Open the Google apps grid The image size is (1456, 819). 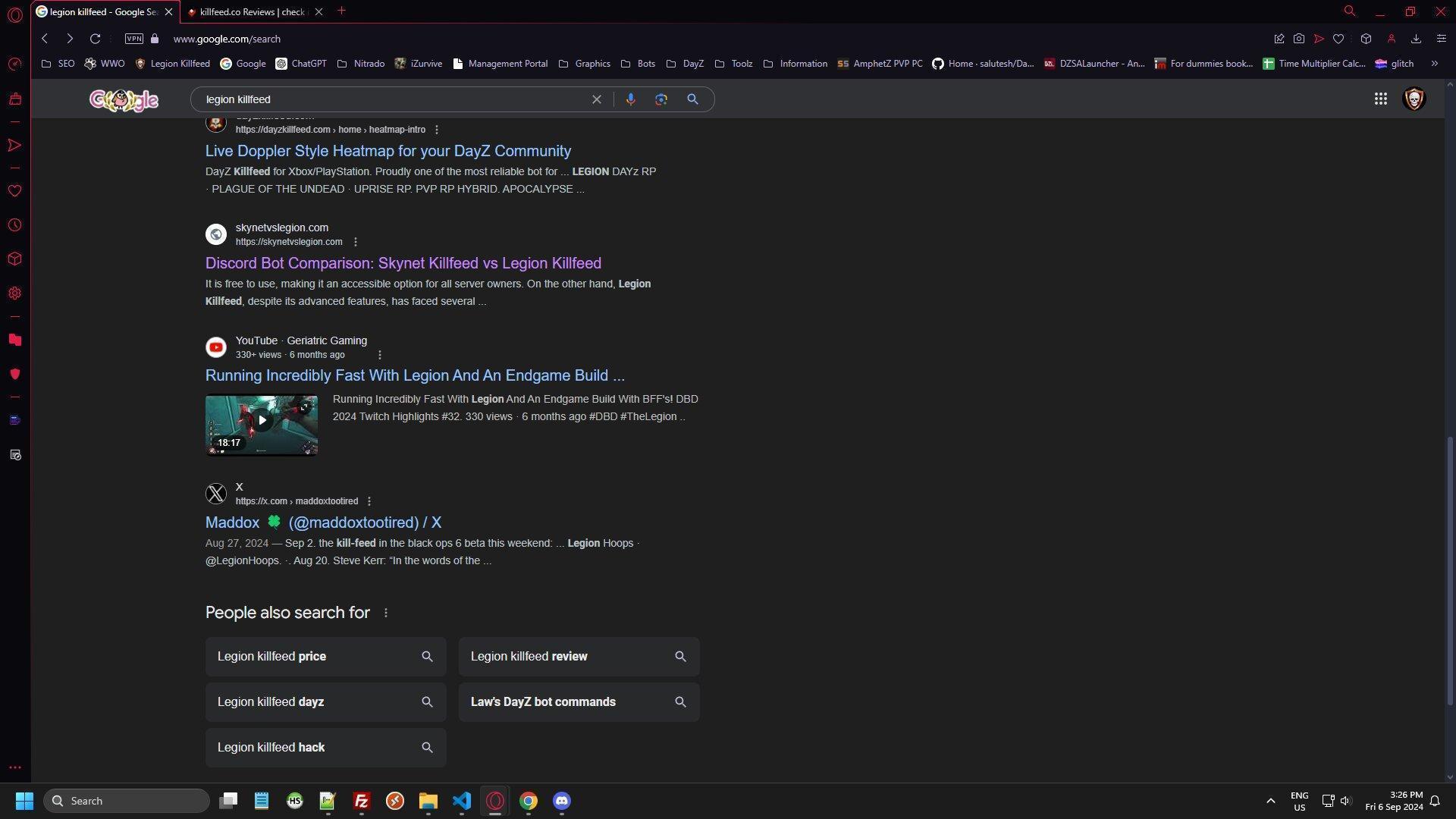tap(1381, 99)
